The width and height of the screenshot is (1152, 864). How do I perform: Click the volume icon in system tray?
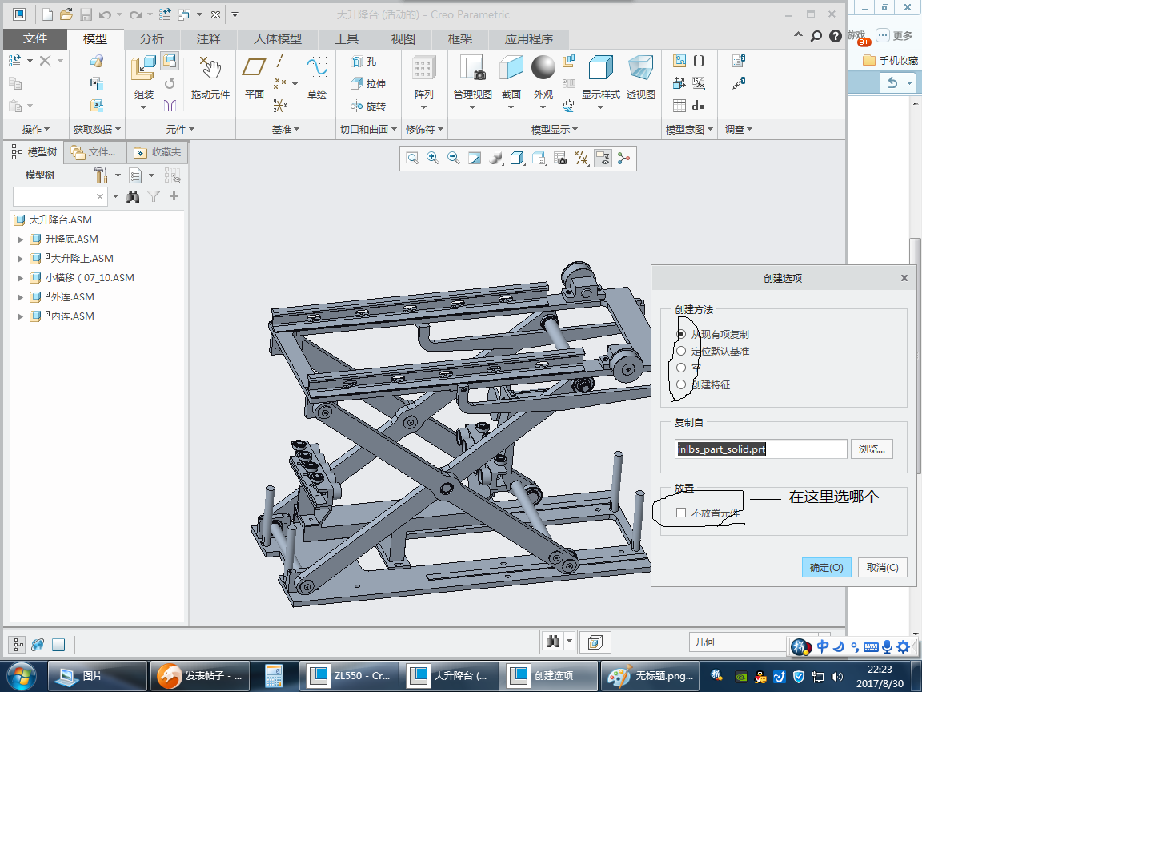pos(838,677)
